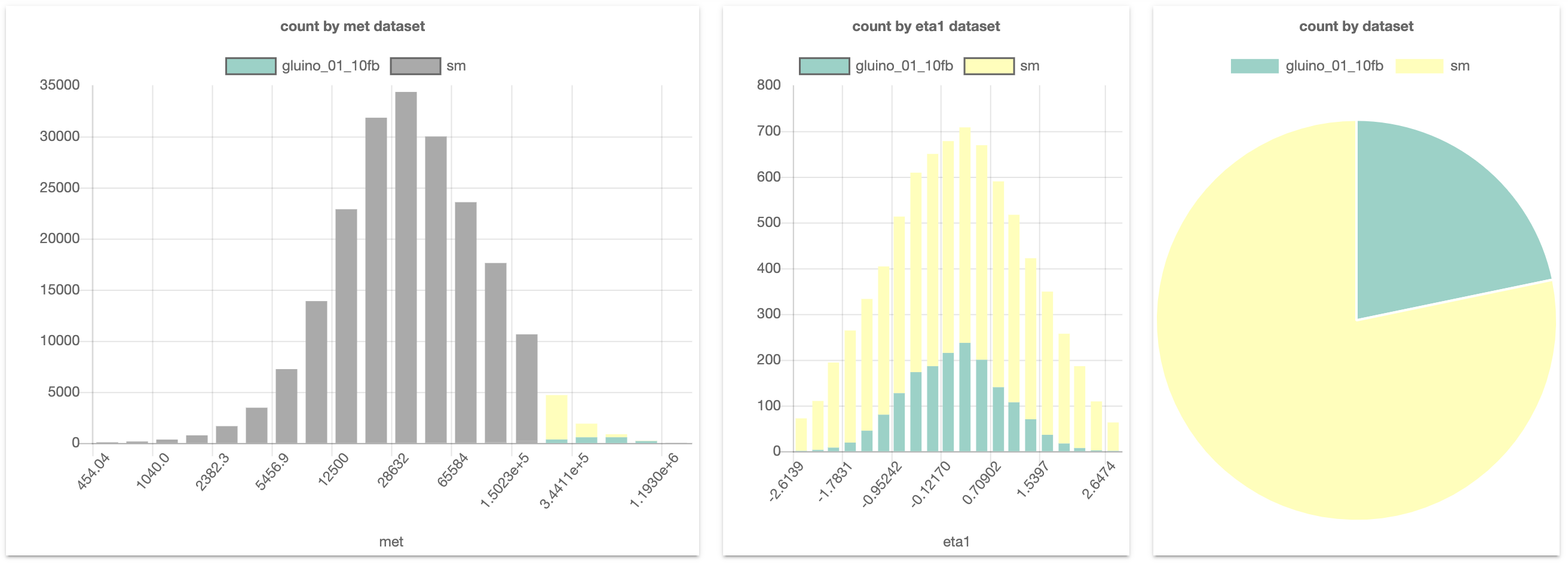Click the 0.70902 axis tick label
Screen dimensions: 1568x565
tap(981, 483)
